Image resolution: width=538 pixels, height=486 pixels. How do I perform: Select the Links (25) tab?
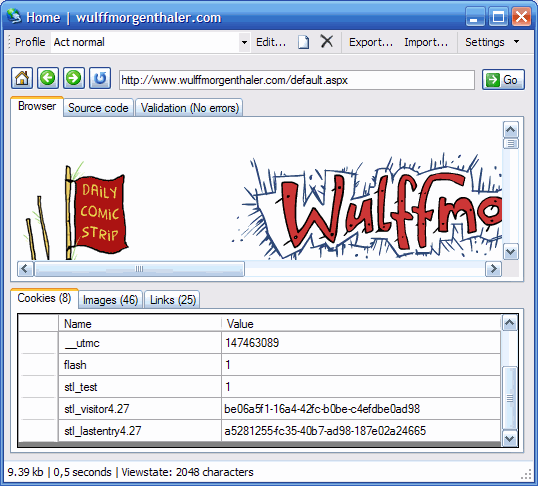[x=173, y=300]
